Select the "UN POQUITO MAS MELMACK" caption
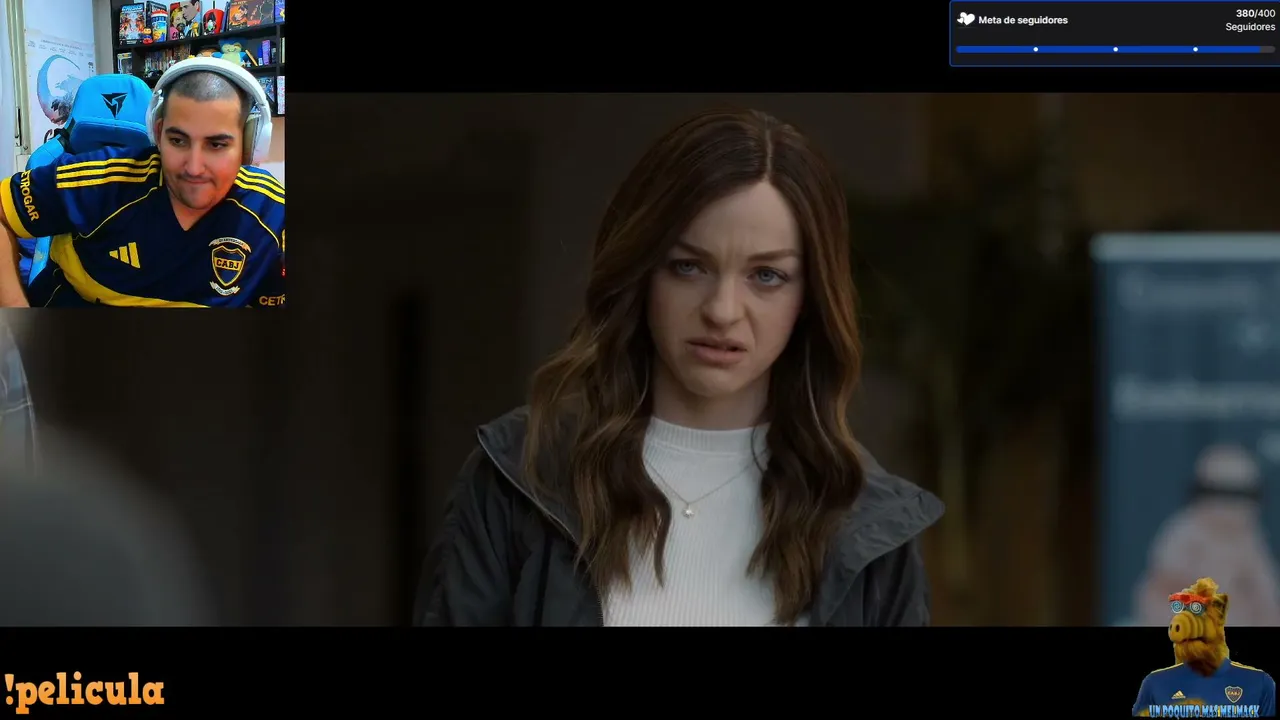 point(1205,710)
